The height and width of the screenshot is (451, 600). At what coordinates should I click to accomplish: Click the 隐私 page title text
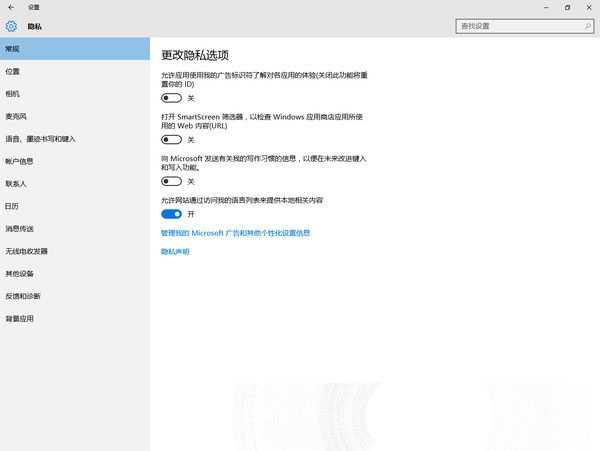34,26
